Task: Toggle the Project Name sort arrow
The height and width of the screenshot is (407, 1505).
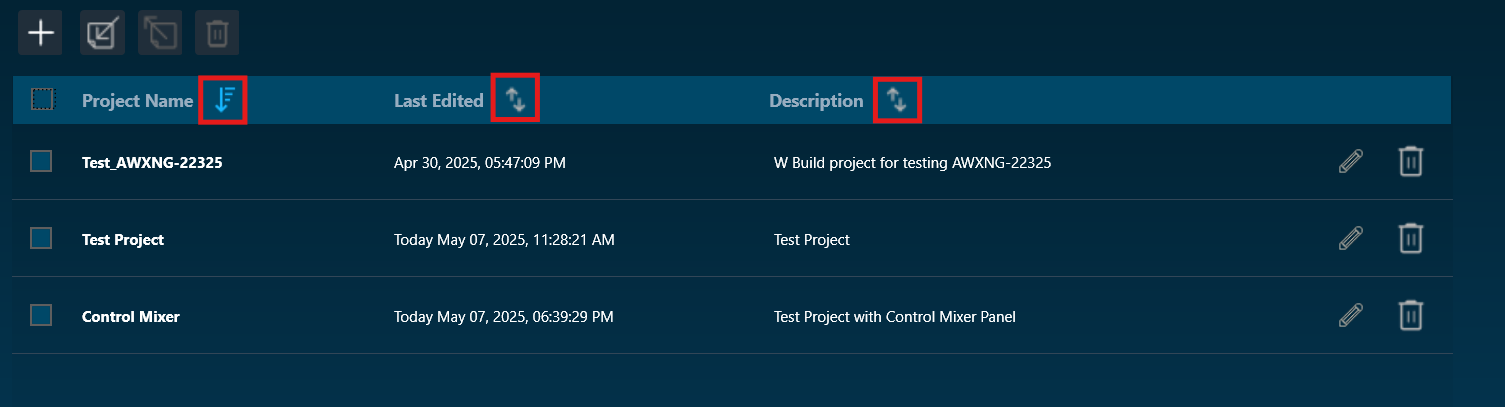Action: (x=224, y=99)
